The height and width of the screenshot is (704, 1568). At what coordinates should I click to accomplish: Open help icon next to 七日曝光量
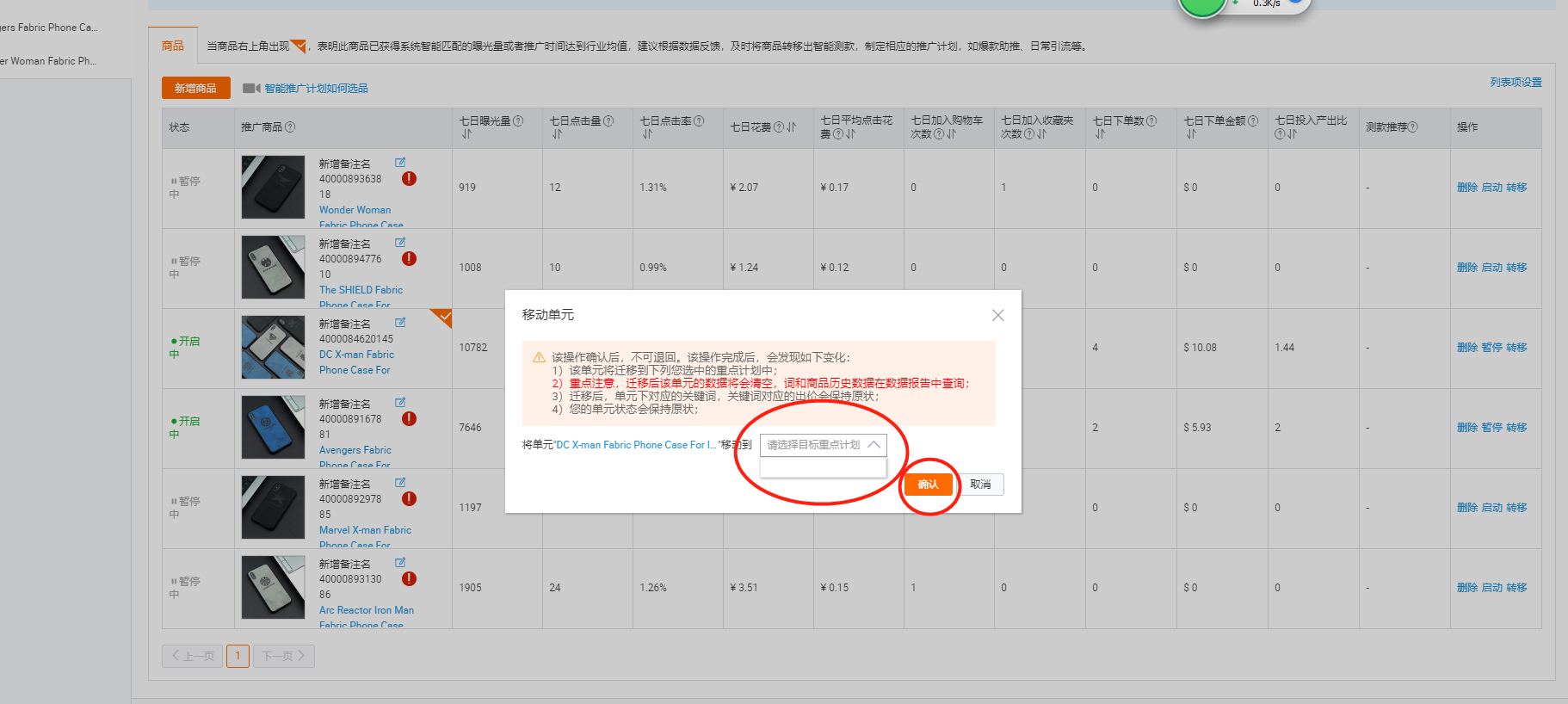tap(518, 120)
